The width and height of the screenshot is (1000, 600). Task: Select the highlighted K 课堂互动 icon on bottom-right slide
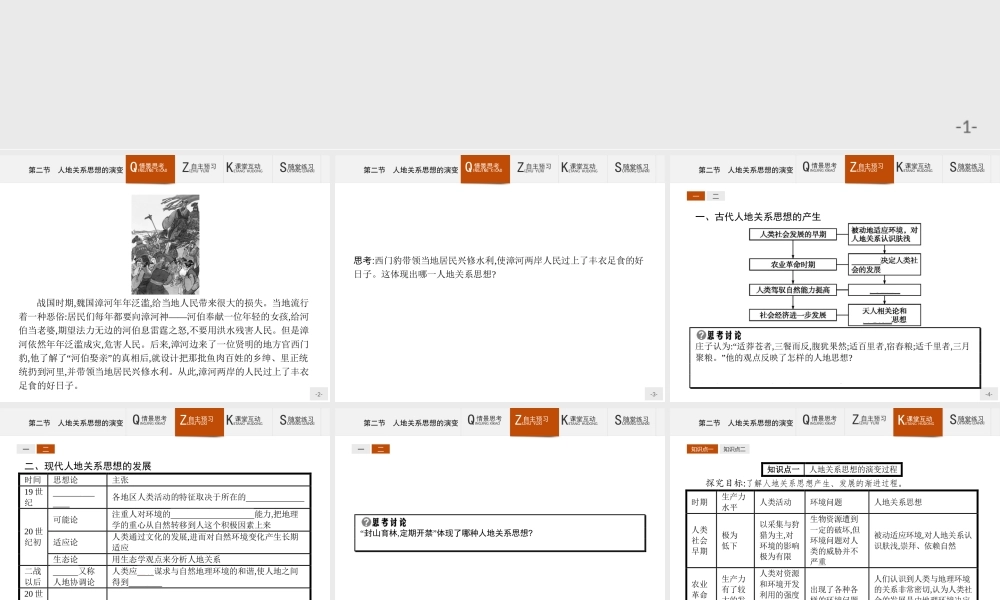coord(917,421)
